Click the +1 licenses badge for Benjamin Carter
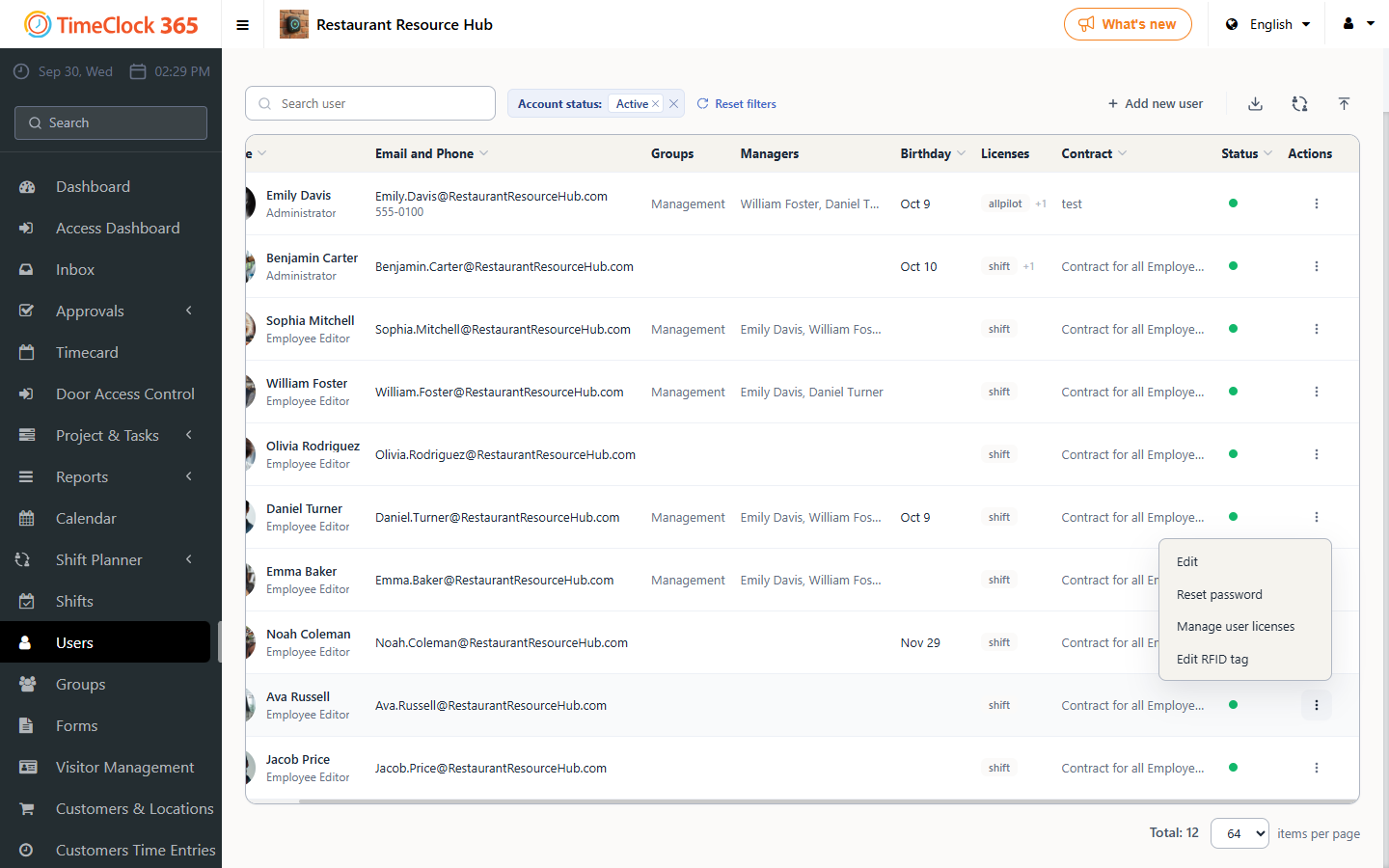Viewport: 1389px width, 868px height. (x=1029, y=266)
